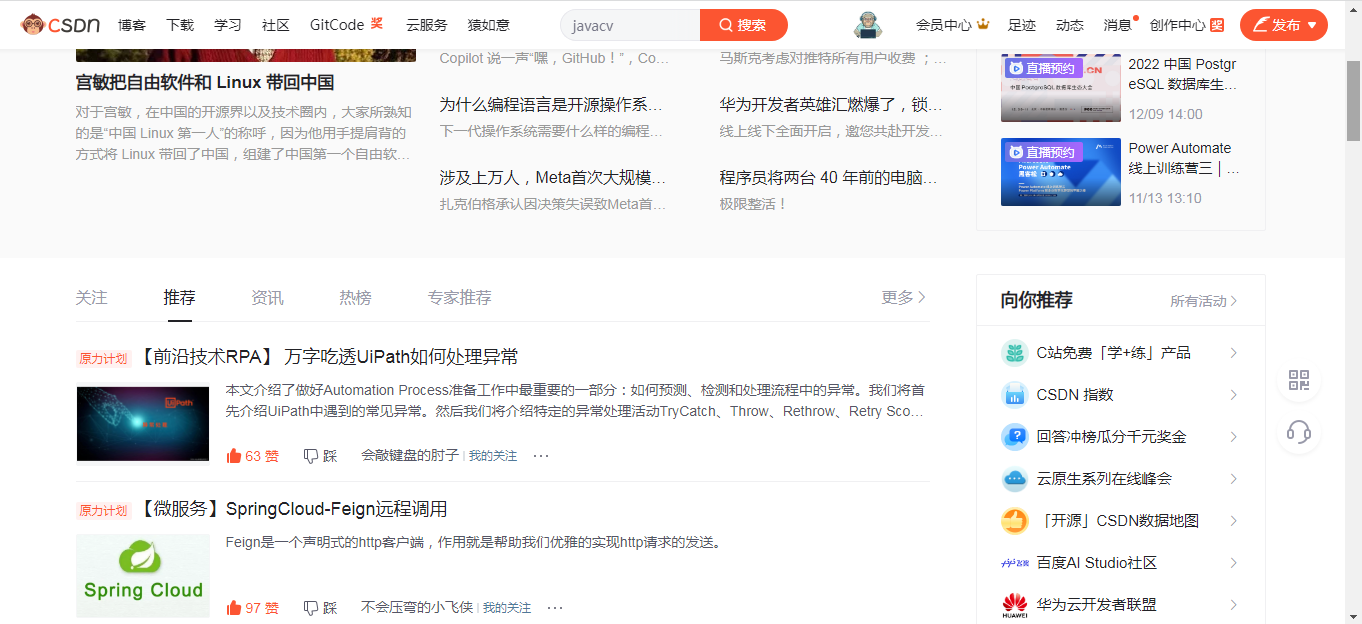Open article 宫敏把自由软件和 Linux 带回中国
This screenshot has height=624, width=1362.
tap(205, 83)
